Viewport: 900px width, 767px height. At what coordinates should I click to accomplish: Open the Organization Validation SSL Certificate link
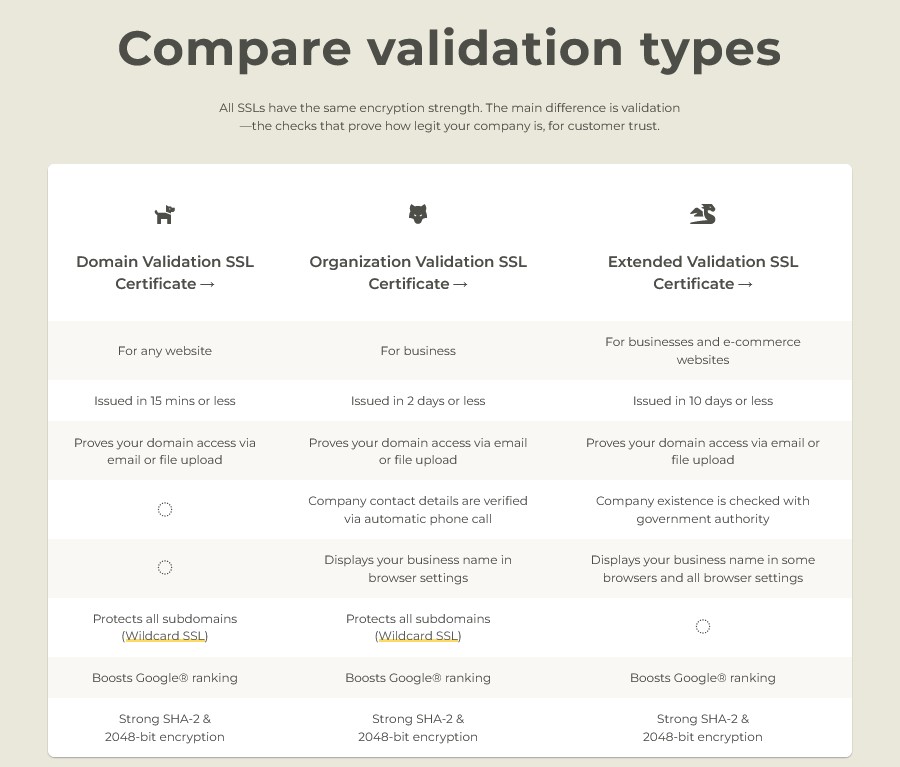(418, 273)
